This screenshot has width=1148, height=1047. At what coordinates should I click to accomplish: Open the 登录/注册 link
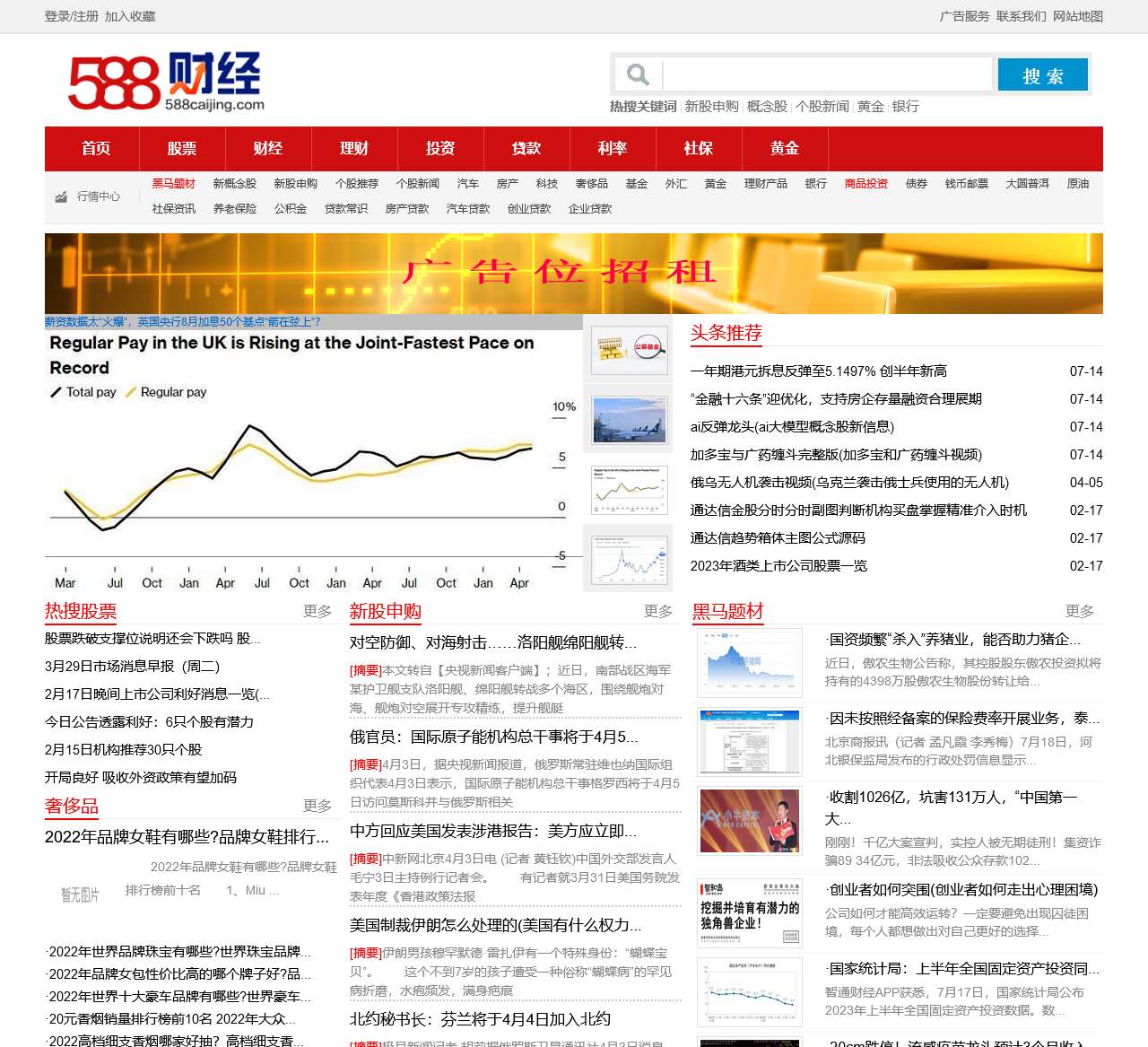[x=70, y=15]
